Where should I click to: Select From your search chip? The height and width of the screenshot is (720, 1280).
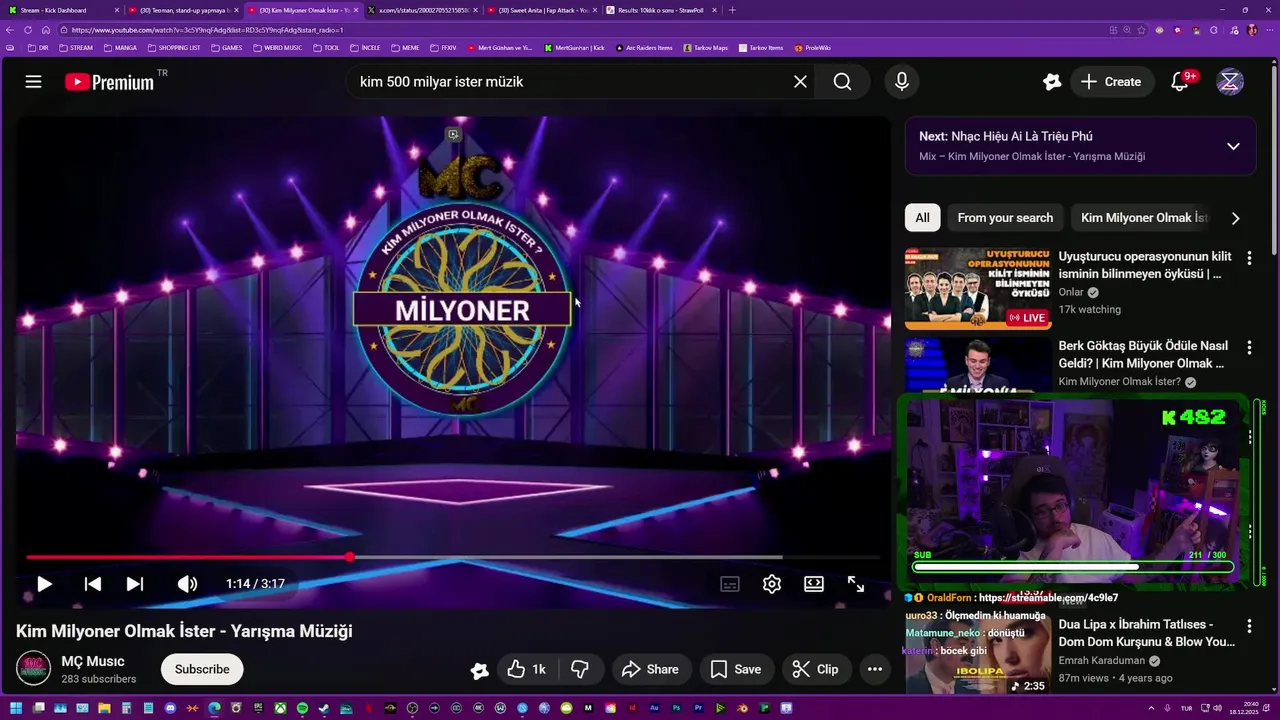(x=1005, y=217)
